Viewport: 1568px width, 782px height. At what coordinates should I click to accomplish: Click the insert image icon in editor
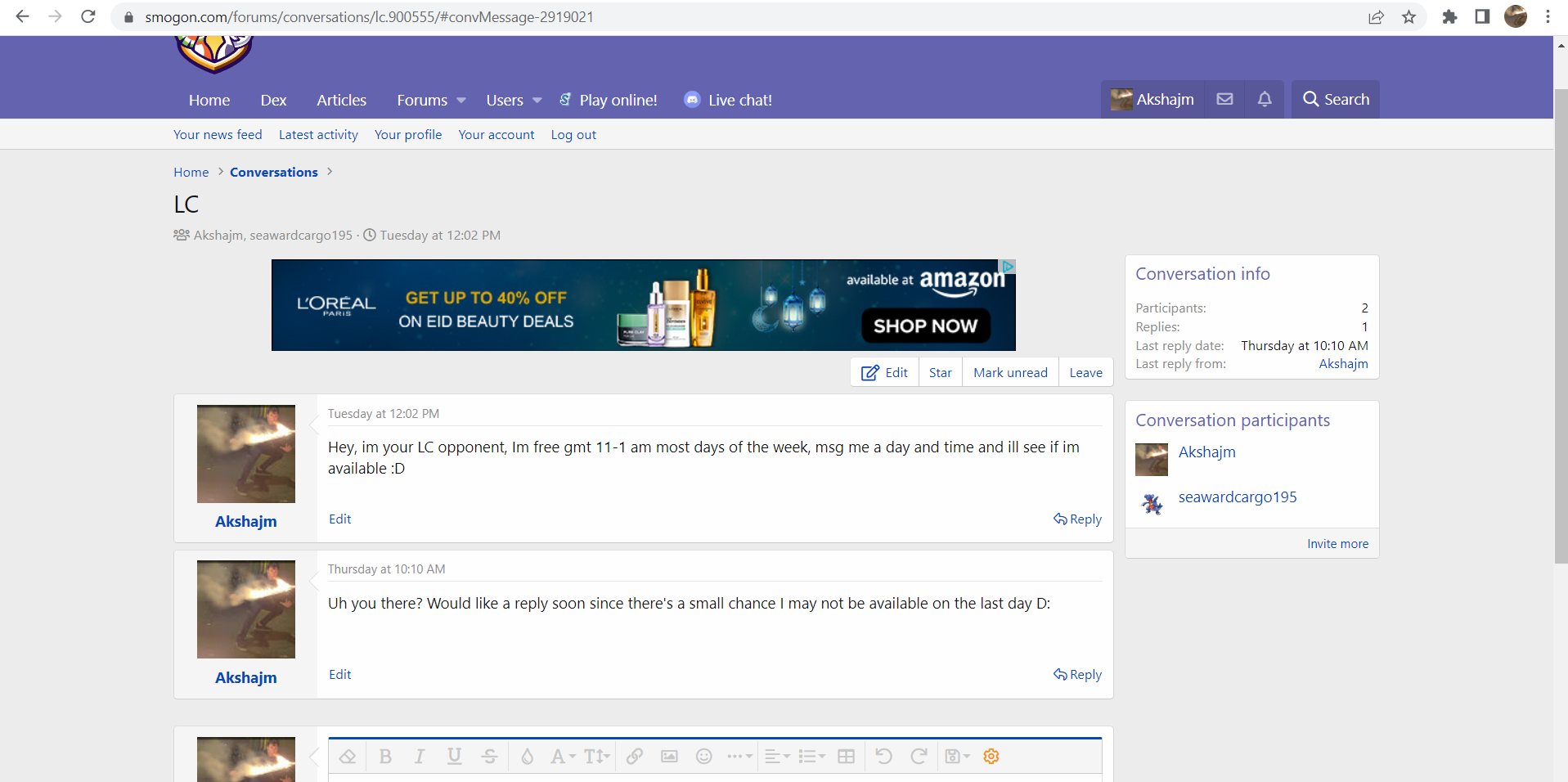click(669, 757)
